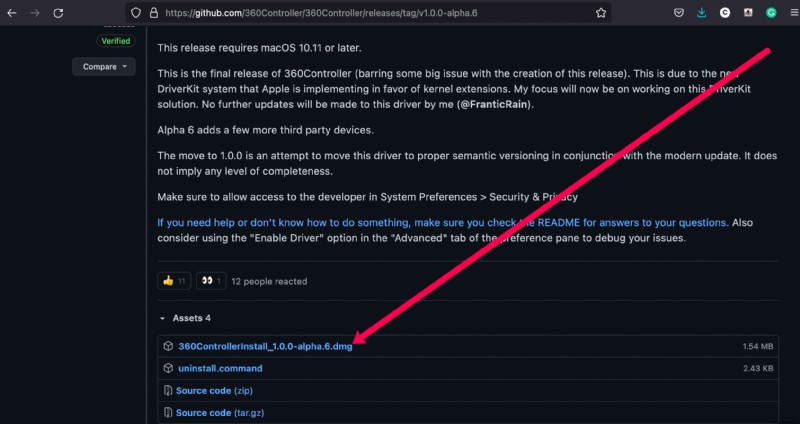The width and height of the screenshot is (800, 424).
Task: Go back with browser back arrow
Action: click(x=12, y=13)
